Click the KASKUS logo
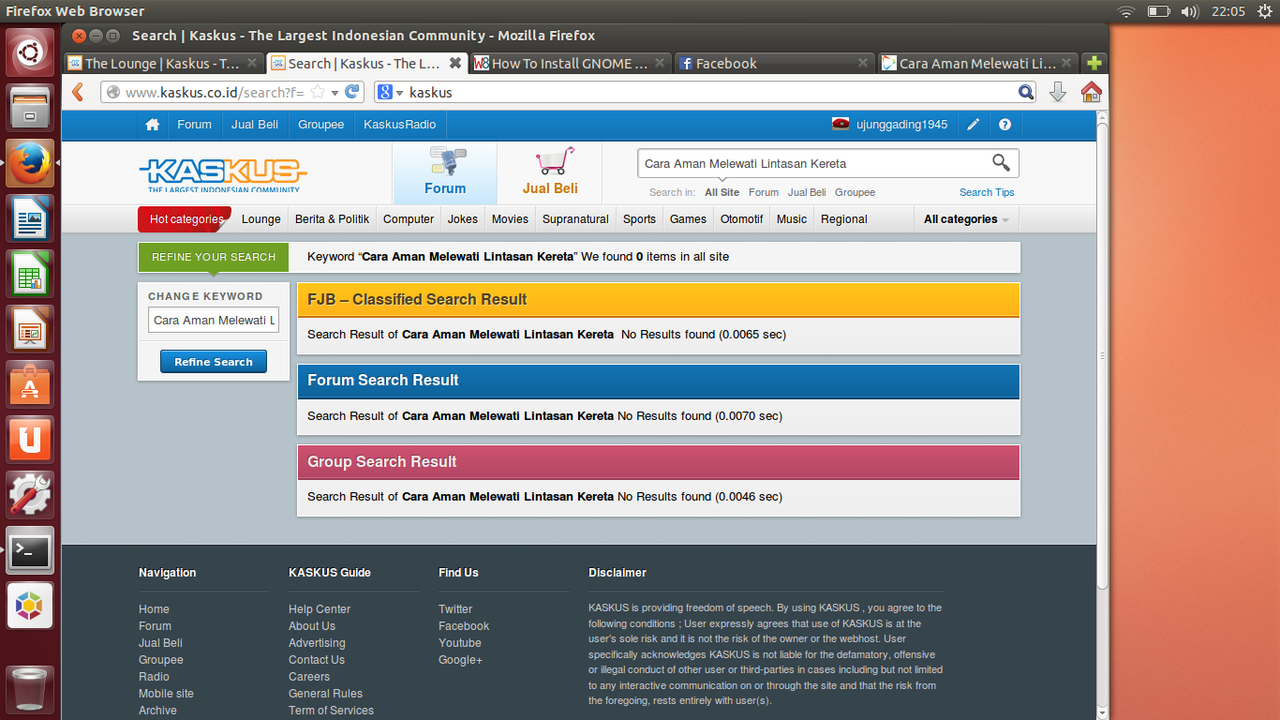Image resolution: width=1280 pixels, height=720 pixels. point(223,174)
